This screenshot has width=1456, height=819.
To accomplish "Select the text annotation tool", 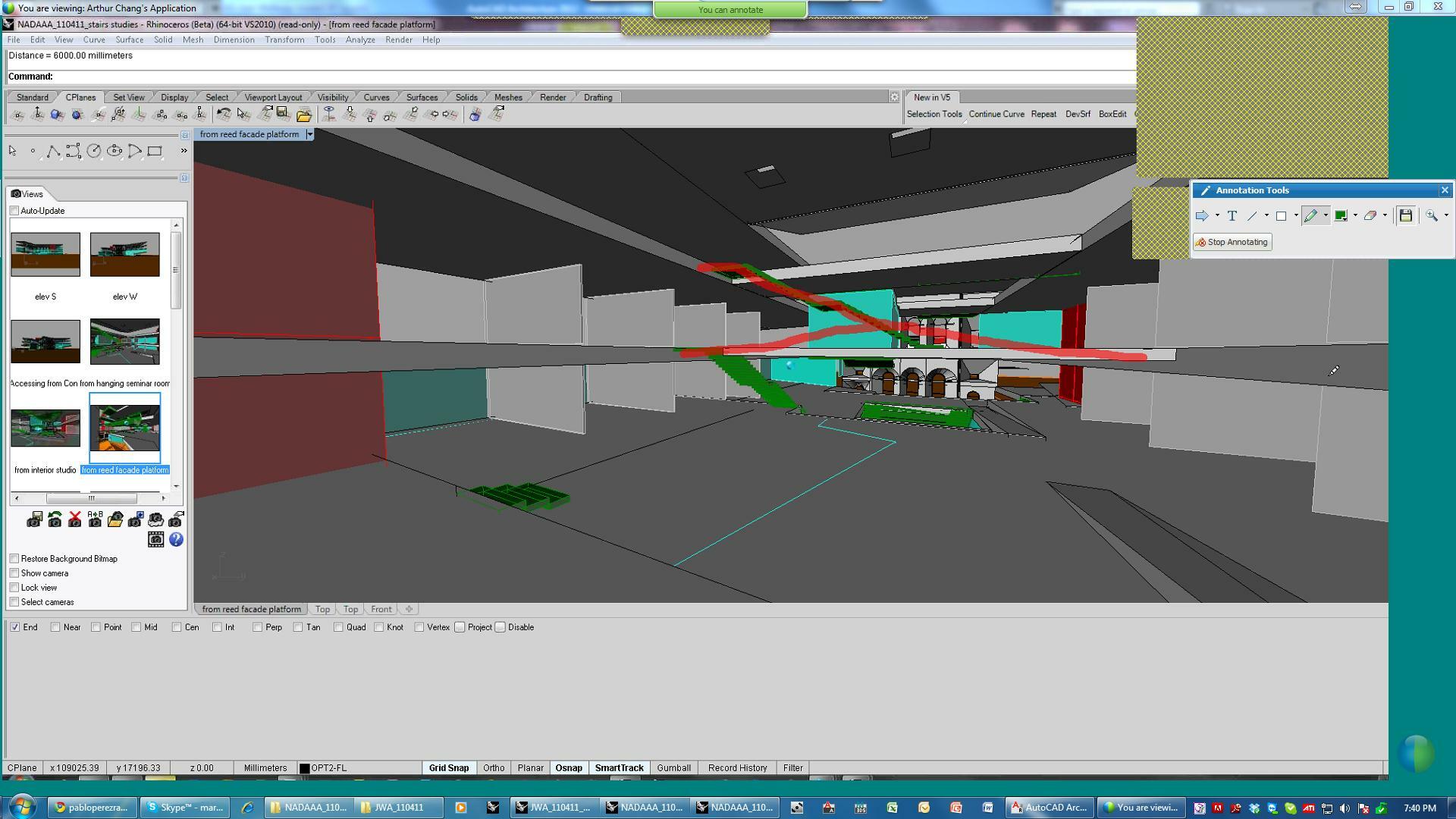I will coord(1232,216).
